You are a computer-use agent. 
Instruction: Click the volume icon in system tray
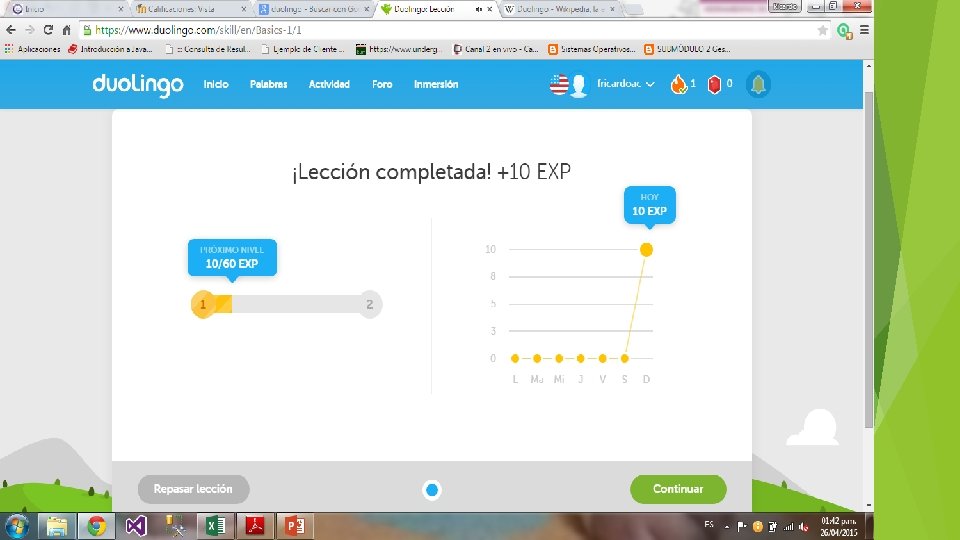(803, 527)
